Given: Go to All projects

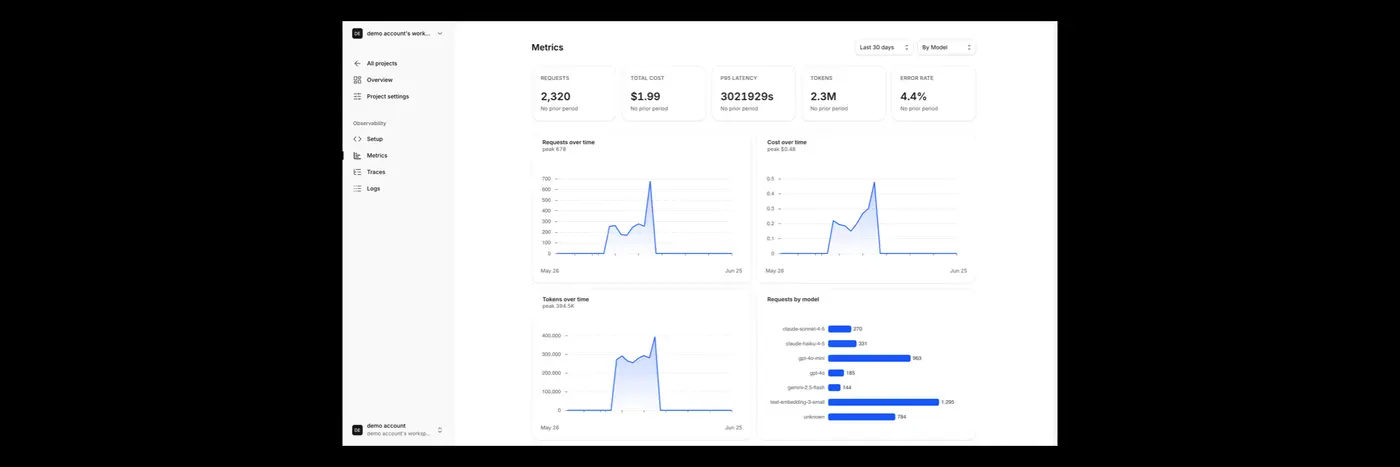Looking at the screenshot, I should click(382, 63).
